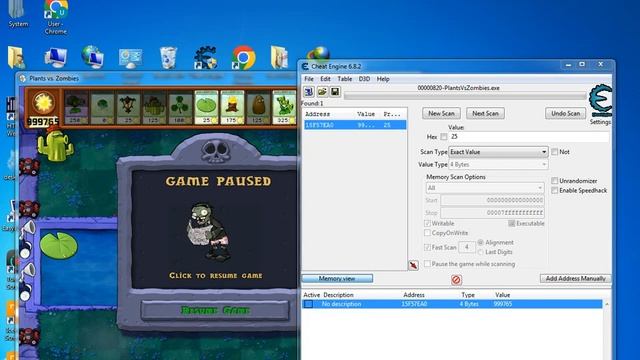Viewport: 640px width, 360px height.
Task: Select the Blover clover seed packet
Action: [180, 107]
